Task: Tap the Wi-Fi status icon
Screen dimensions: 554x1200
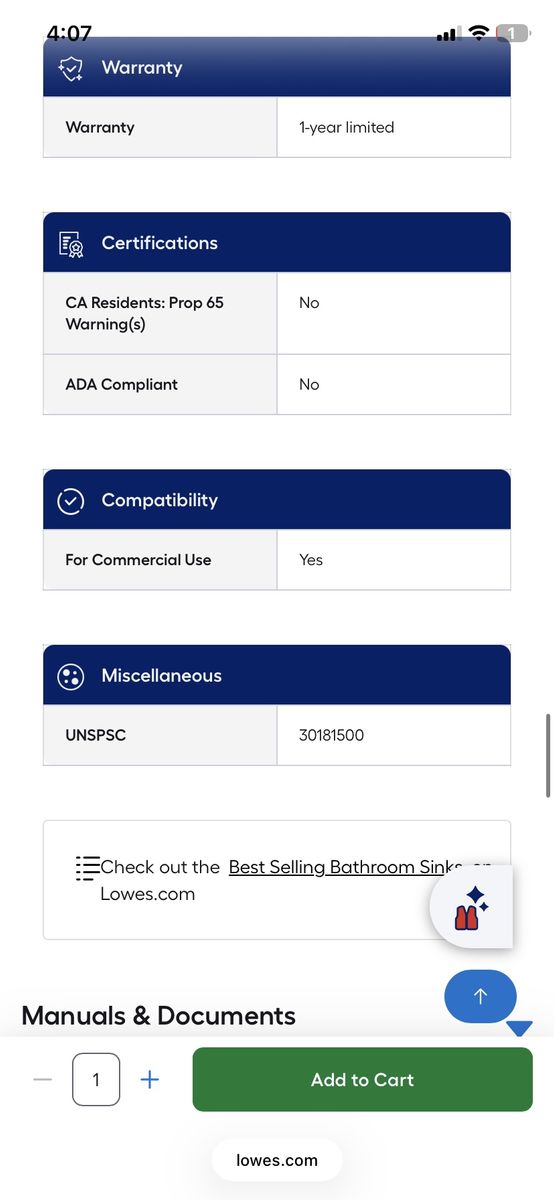Action: click(478, 33)
